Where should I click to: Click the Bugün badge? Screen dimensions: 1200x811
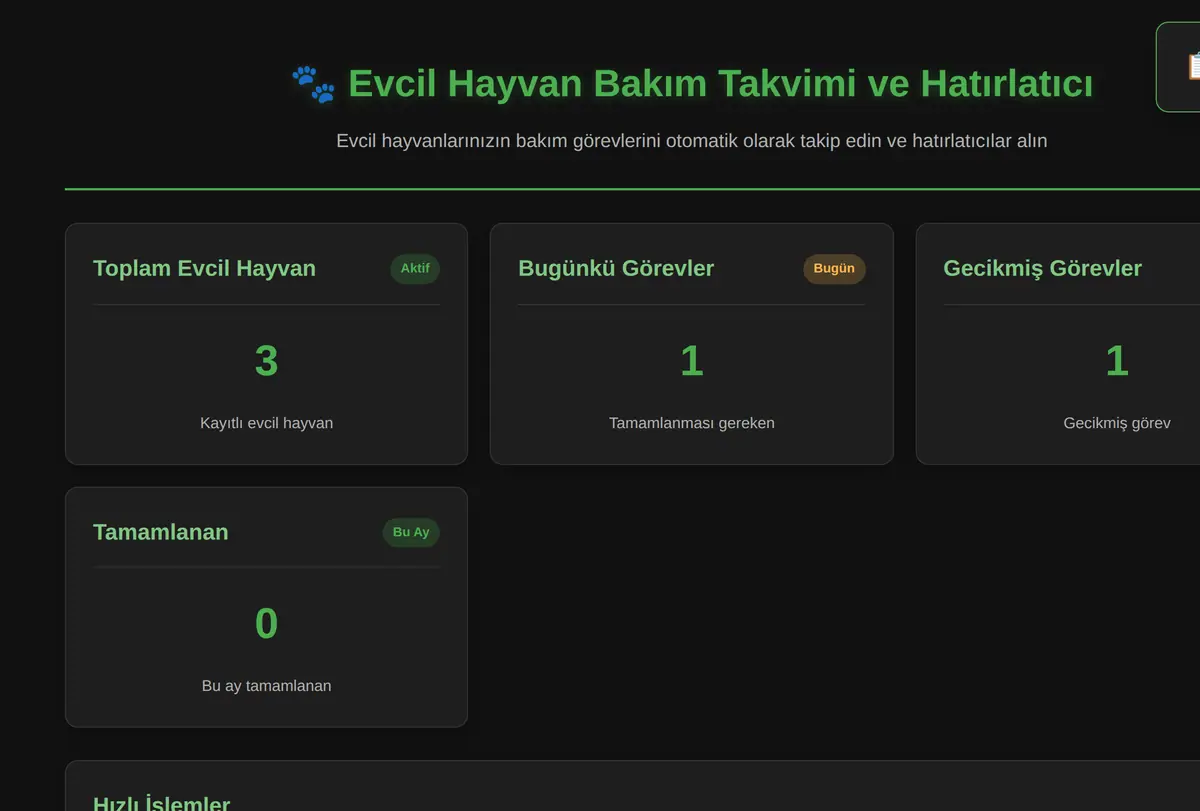834,269
